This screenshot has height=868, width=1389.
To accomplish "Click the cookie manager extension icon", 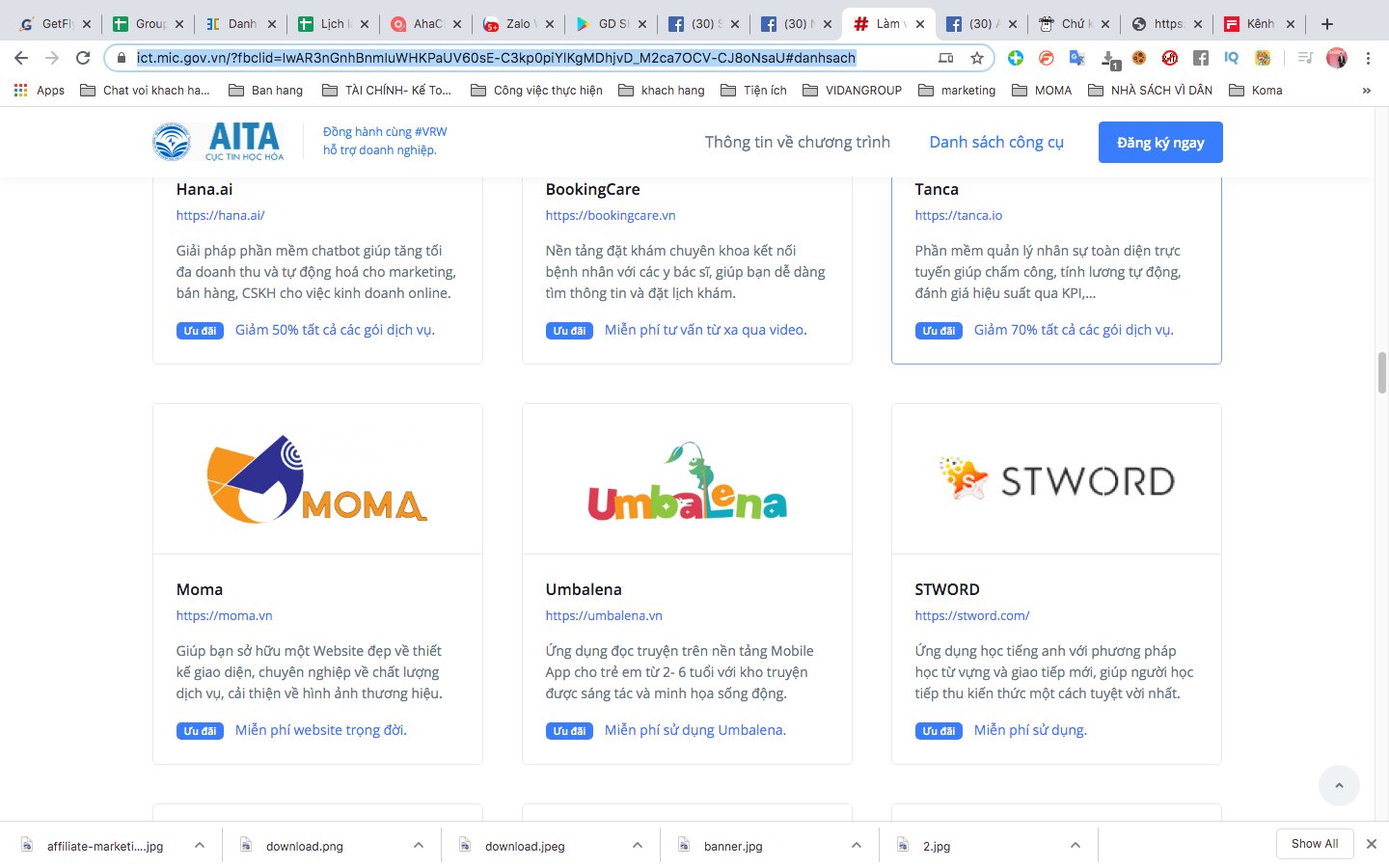I will pos(1140,58).
